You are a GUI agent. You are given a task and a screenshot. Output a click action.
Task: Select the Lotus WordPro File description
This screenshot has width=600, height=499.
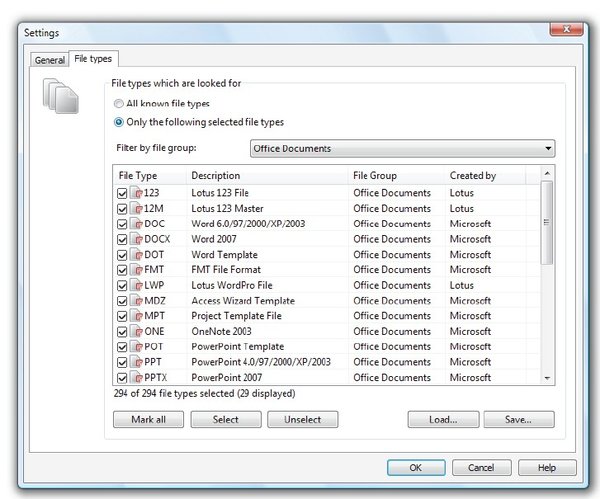pyautogui.click(x=232, y=286)
